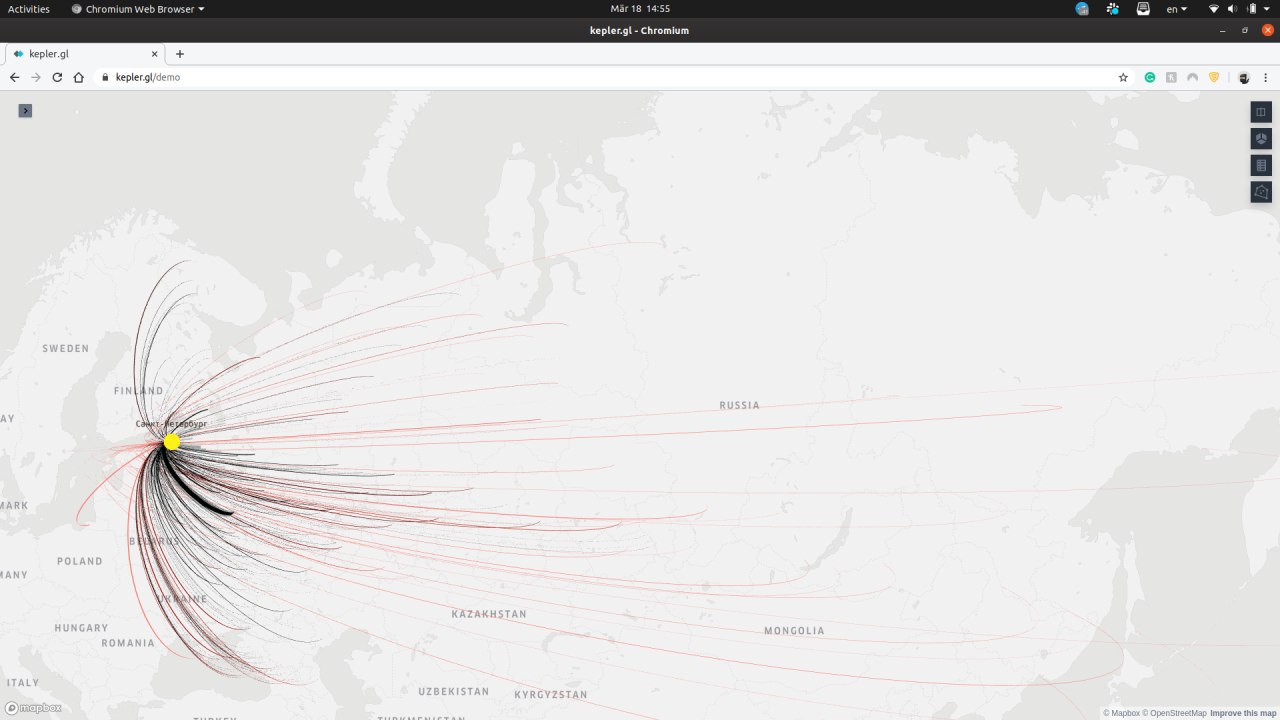Open the Activities overview
The height and width of the screenshot is (720, 1280).
point(29,9)
